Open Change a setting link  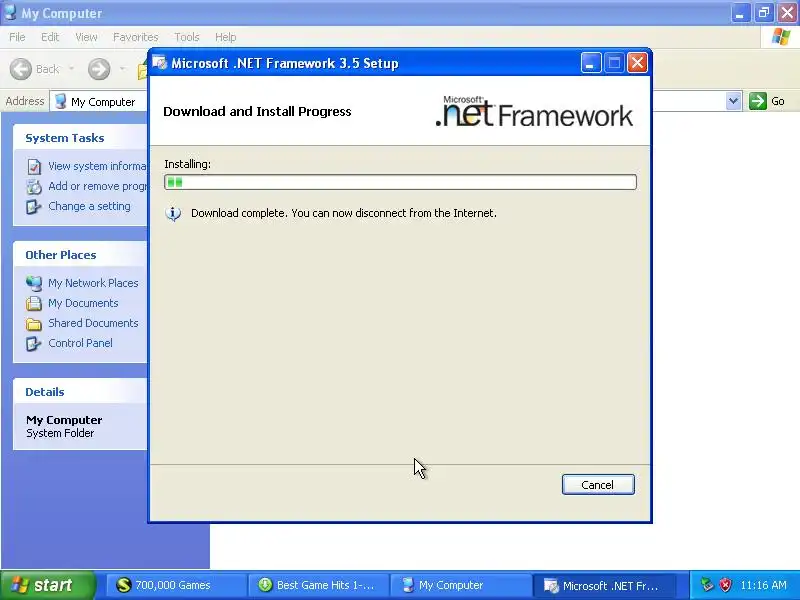89,206
